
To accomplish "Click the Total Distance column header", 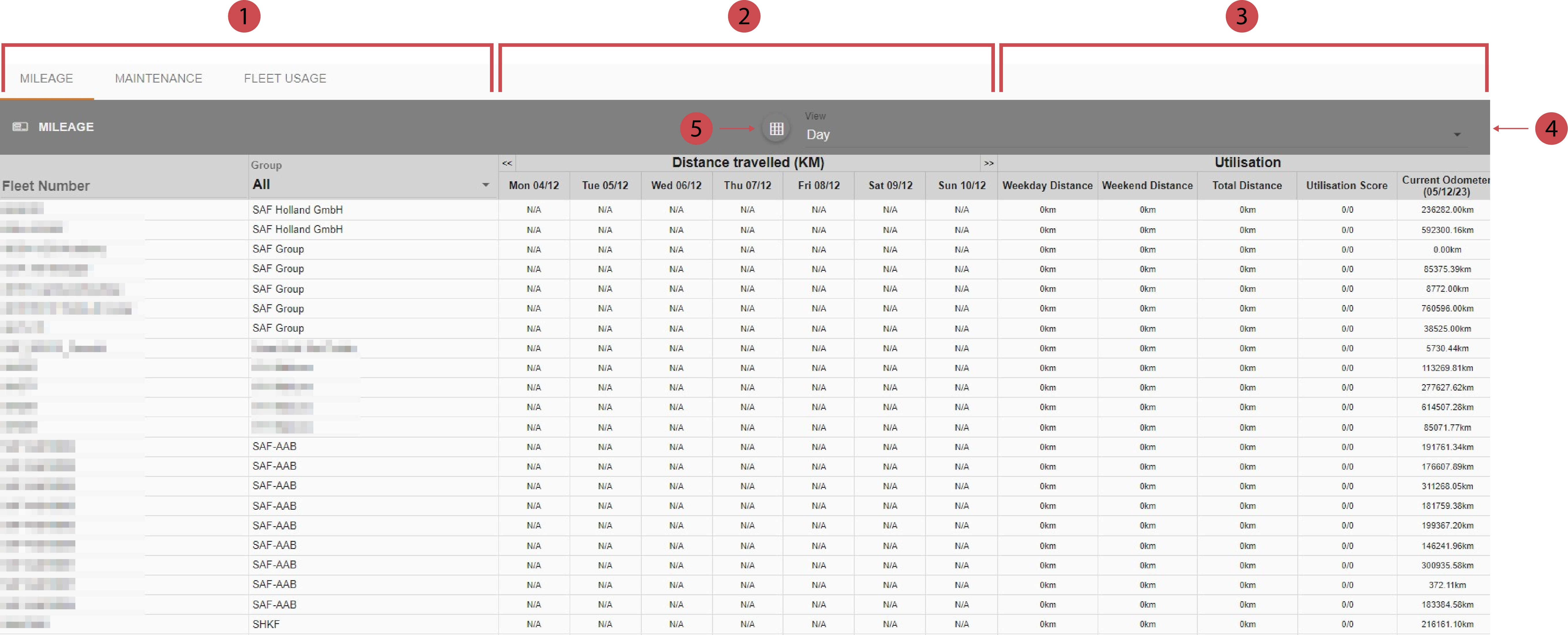I will point(1247,186).
